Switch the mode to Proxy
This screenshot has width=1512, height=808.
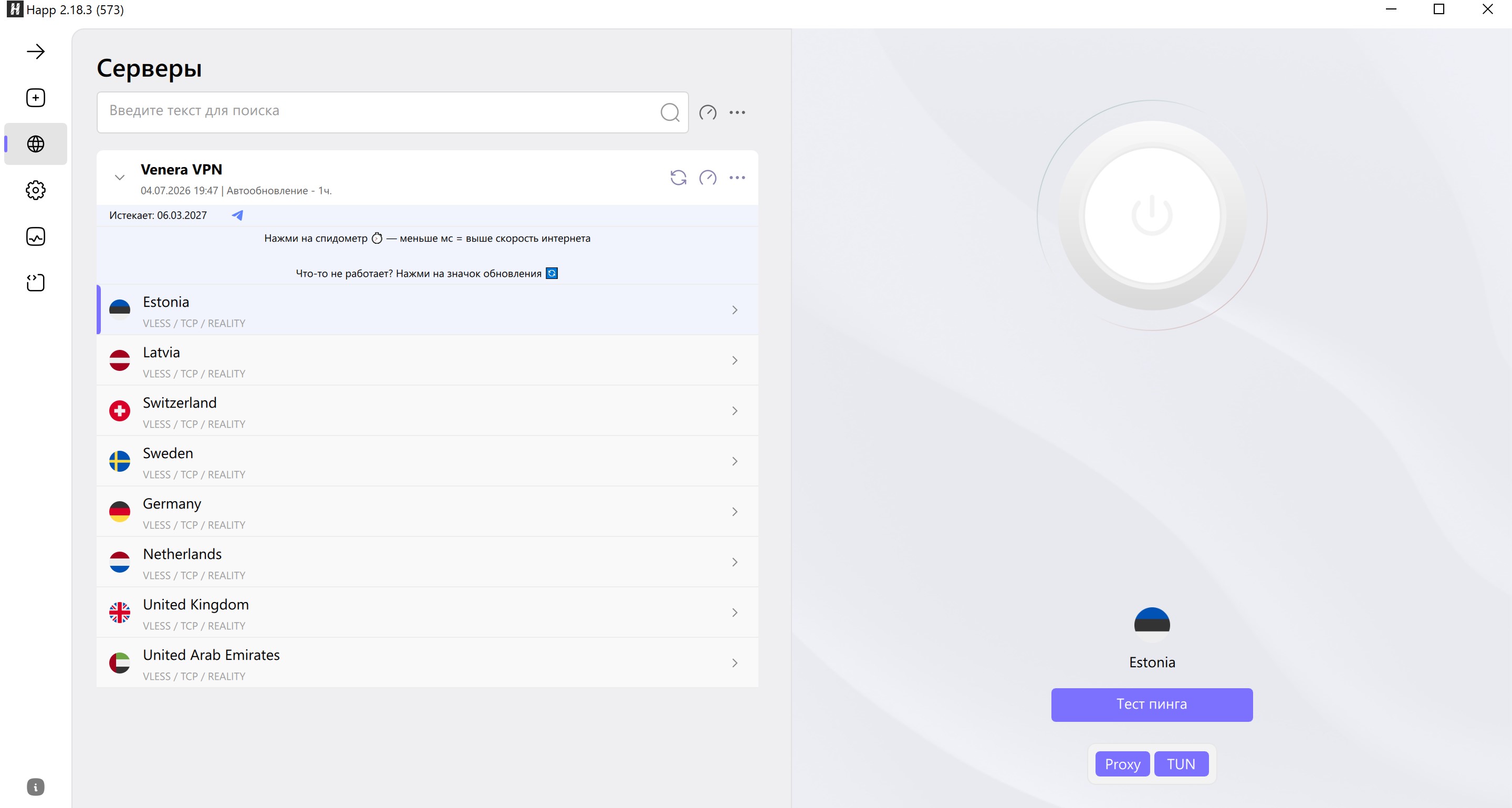coord(1122,764)
